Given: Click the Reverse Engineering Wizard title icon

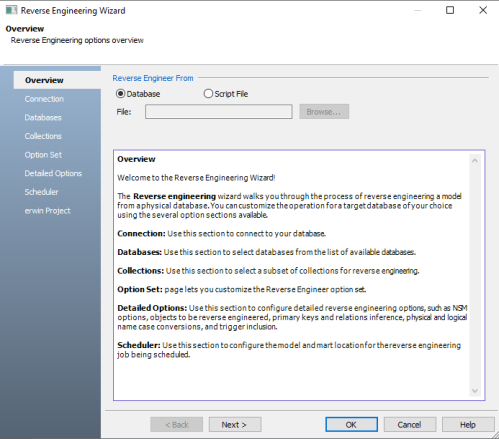Looking at the screenshot, I should coord(11,10).
